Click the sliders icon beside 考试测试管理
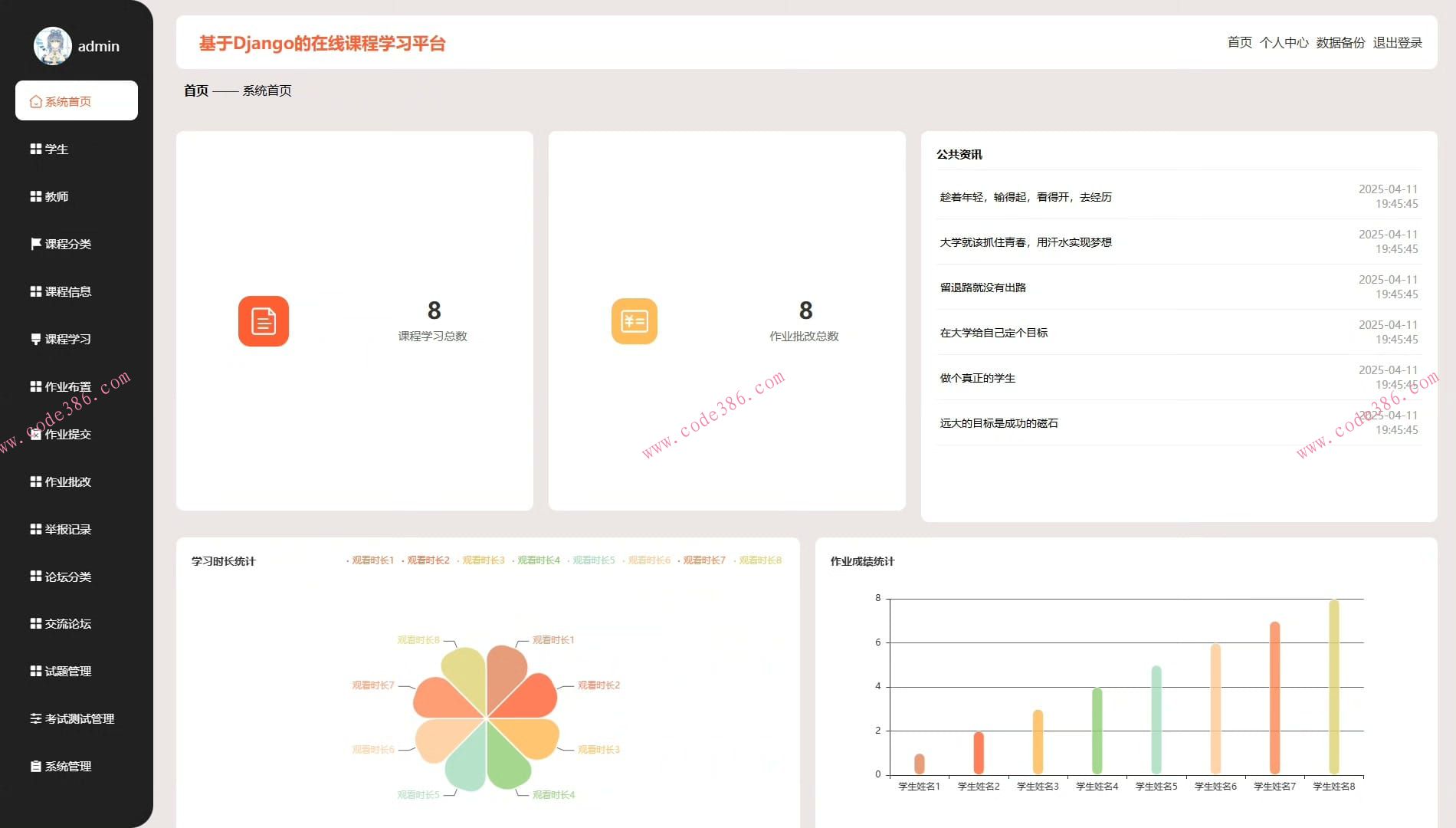The image size is (1456, 828). tap(36, 718)
